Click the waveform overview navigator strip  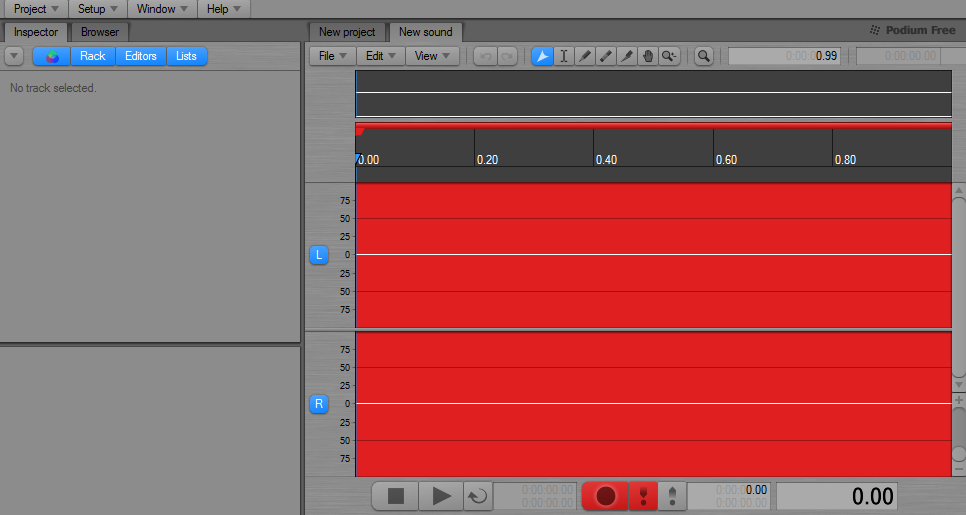click(654, 93)
